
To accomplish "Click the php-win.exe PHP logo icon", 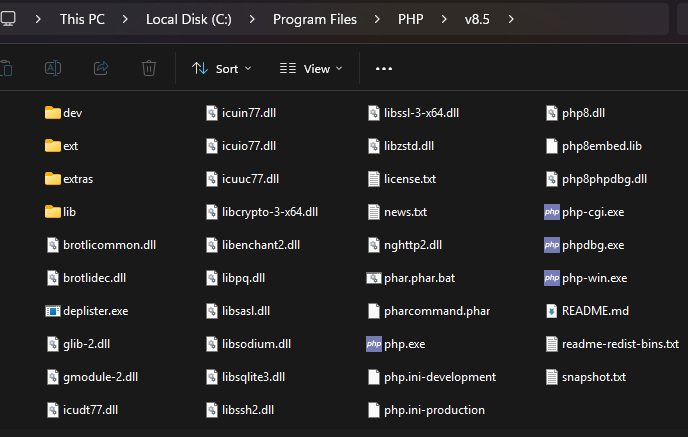I will click(552, 278).
